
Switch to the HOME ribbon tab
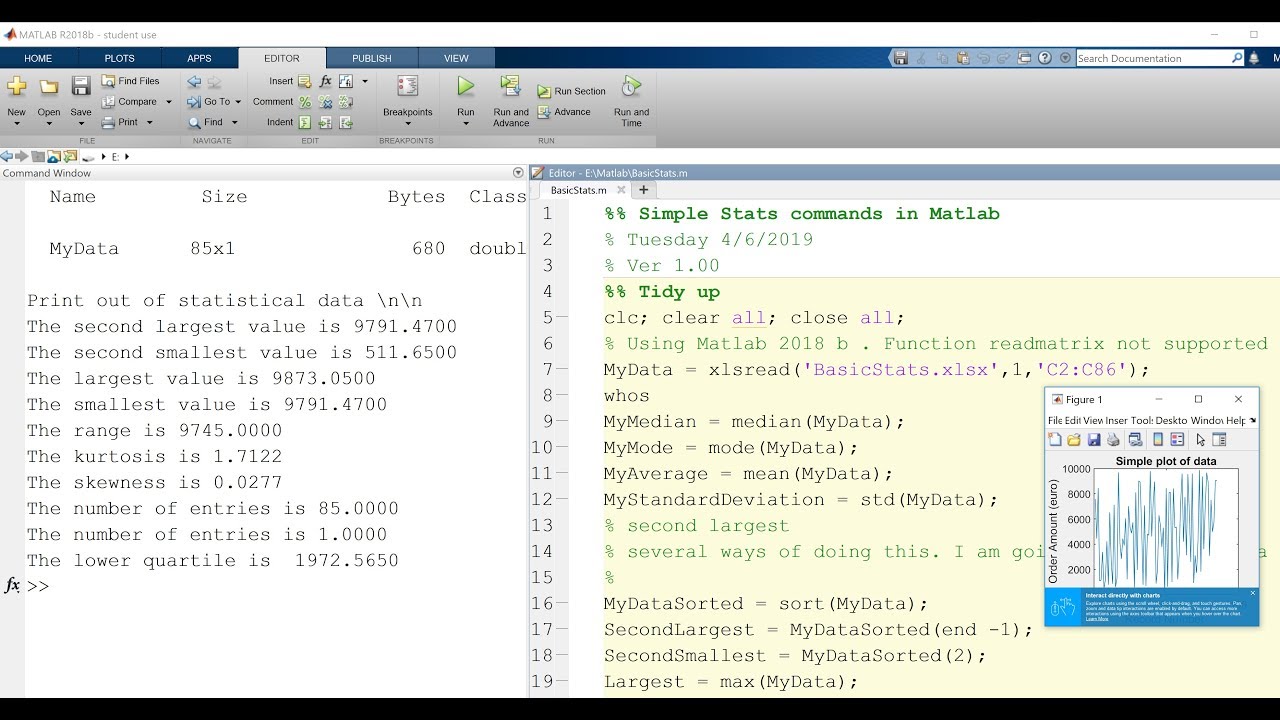[38, 58]
